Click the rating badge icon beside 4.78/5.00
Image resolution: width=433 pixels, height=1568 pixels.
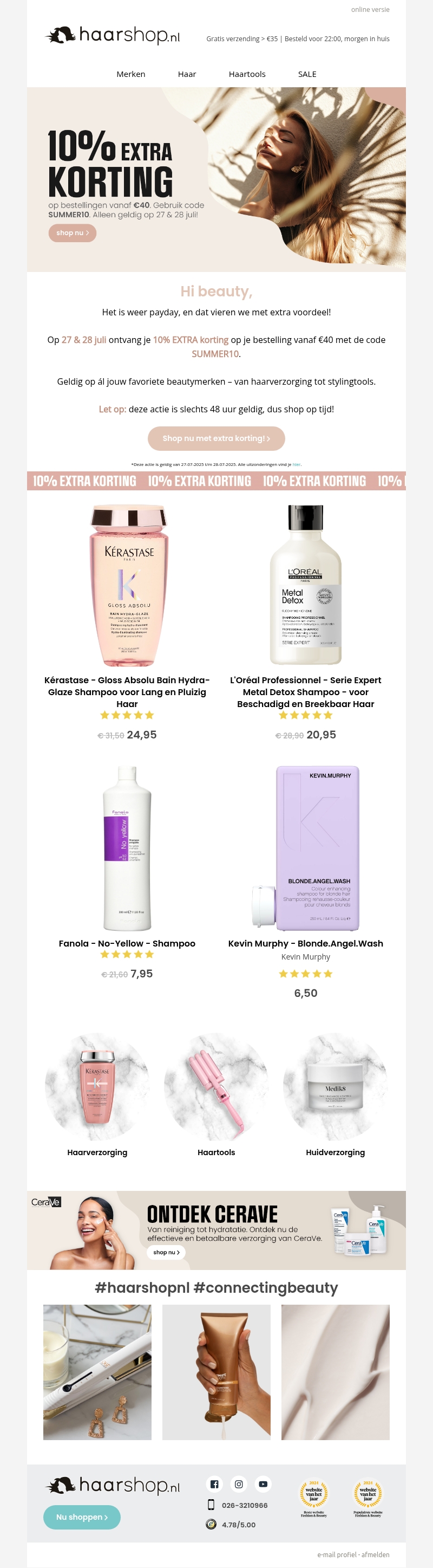point(211,1524)
